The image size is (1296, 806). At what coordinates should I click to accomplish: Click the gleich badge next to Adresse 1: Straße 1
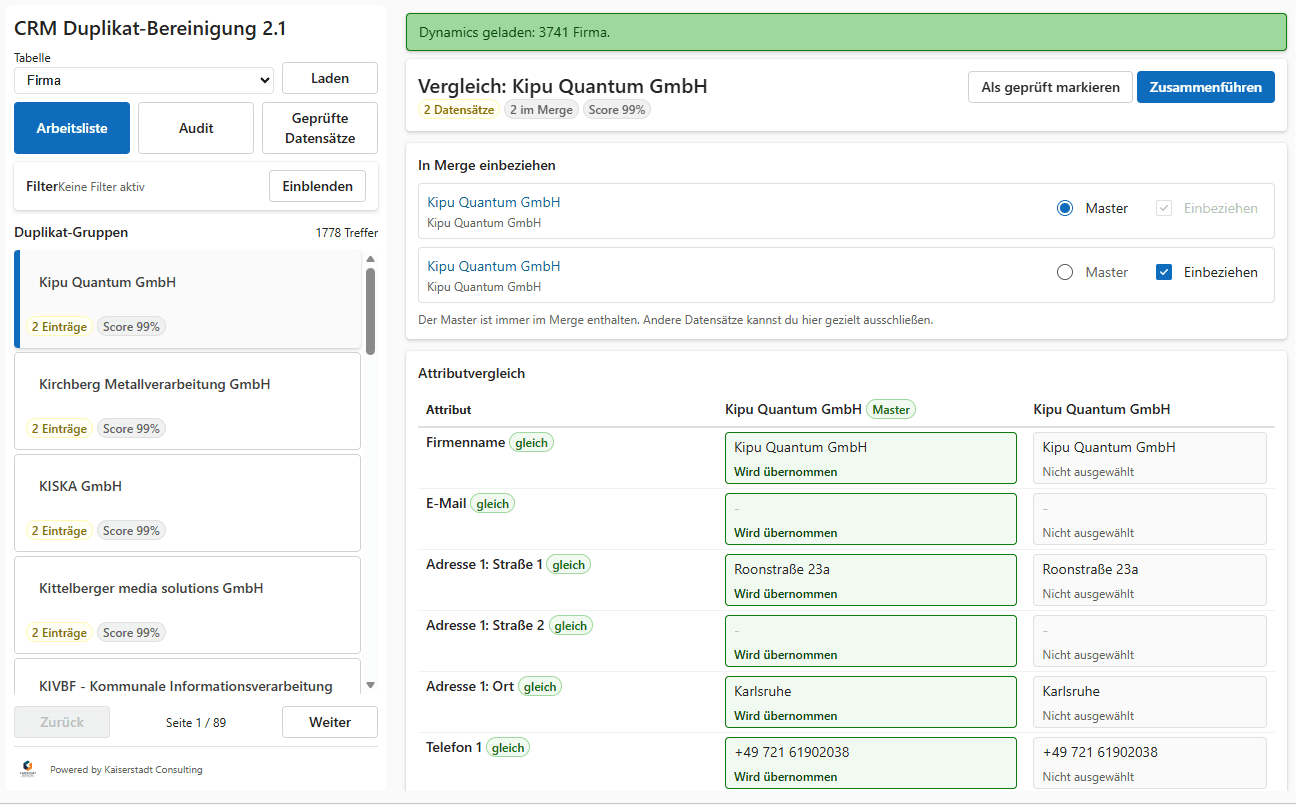point(569,564)
